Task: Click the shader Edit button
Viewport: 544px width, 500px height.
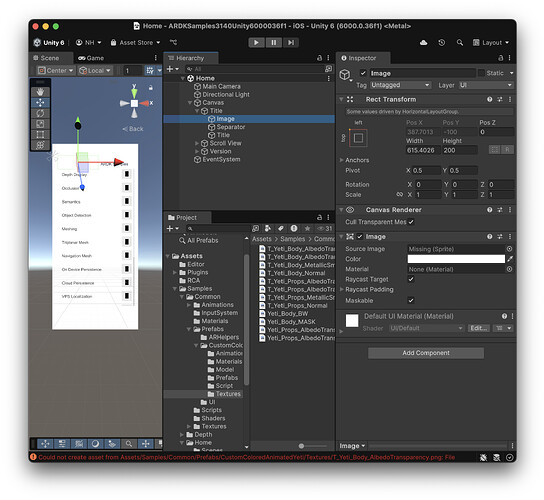Action: coord(478,328)
